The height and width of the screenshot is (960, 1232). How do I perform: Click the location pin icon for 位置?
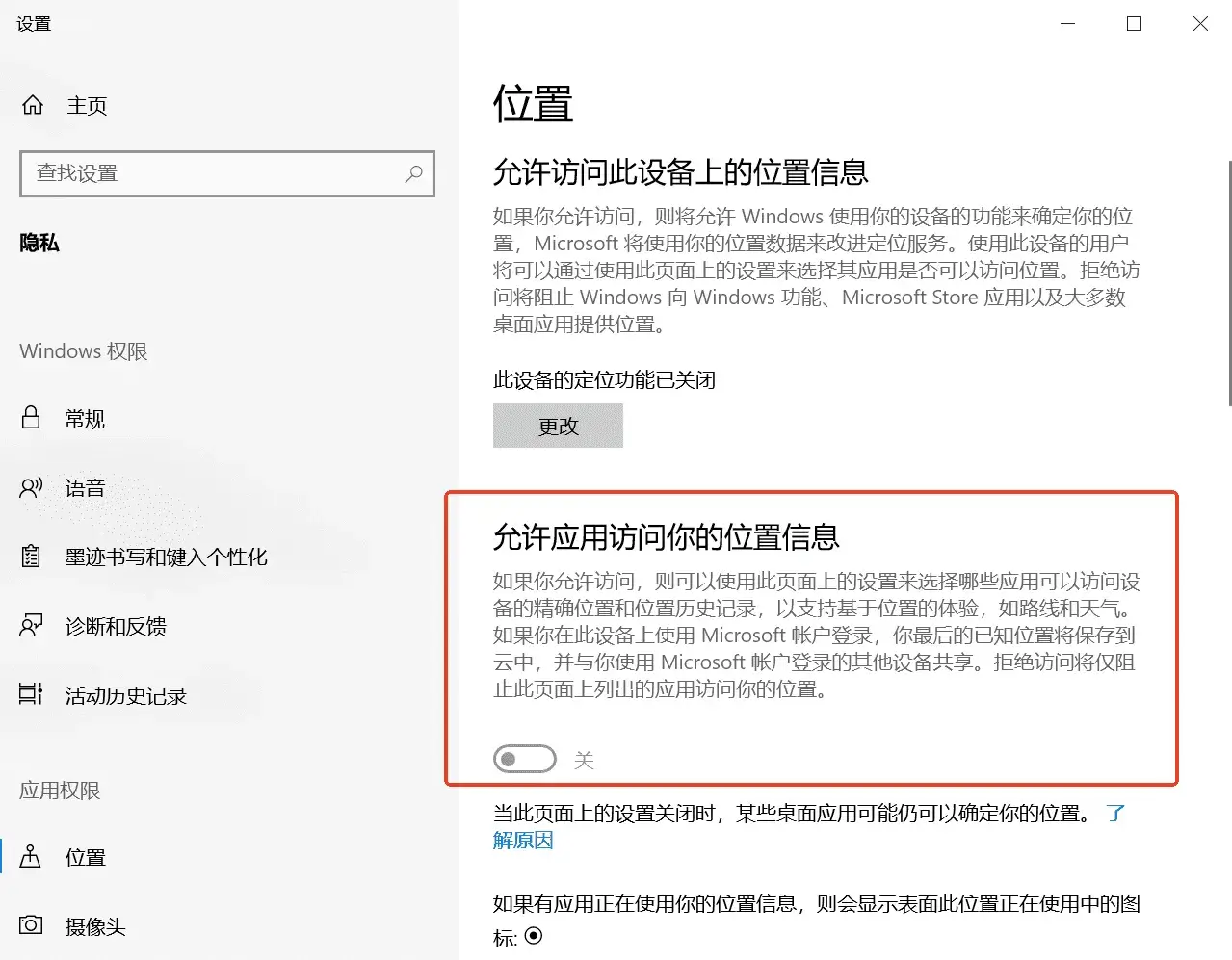[31, 856]
